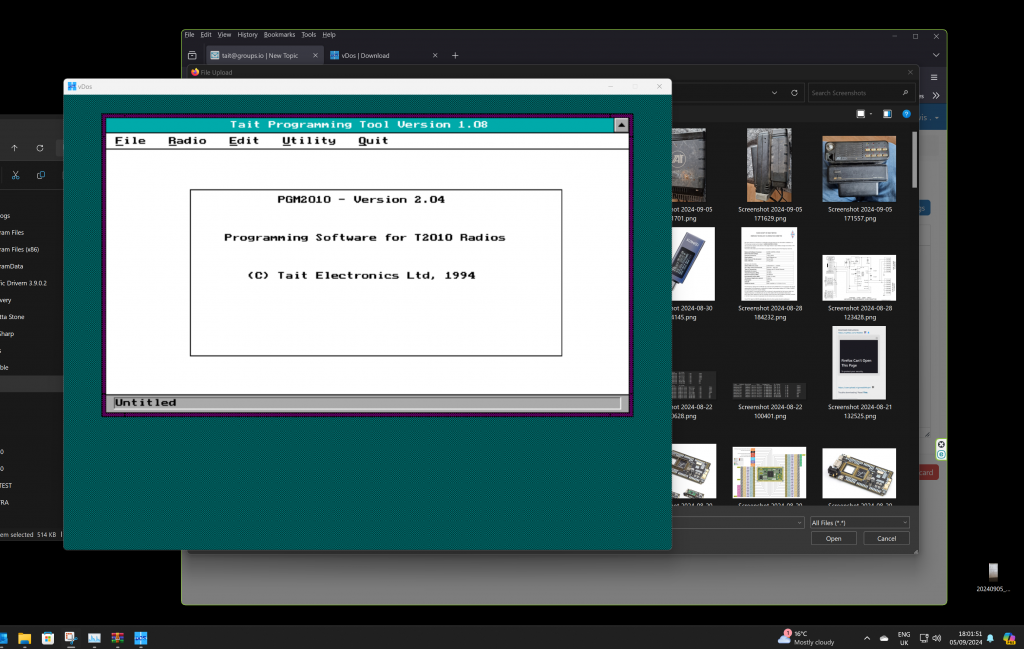Image resolution: width=1024 pixels, height=649 pixels.
Task: Open the File menu in Tait Programming Tool
Action: [130, 141]
